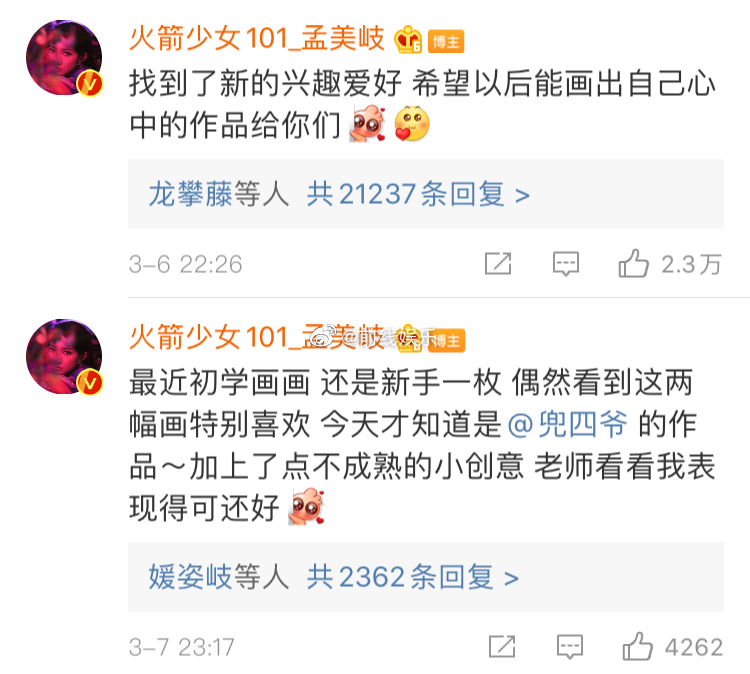Viewport: 750px width, 674px height.
Task: Open the @兜四爷 mention link
Action: 567,424
